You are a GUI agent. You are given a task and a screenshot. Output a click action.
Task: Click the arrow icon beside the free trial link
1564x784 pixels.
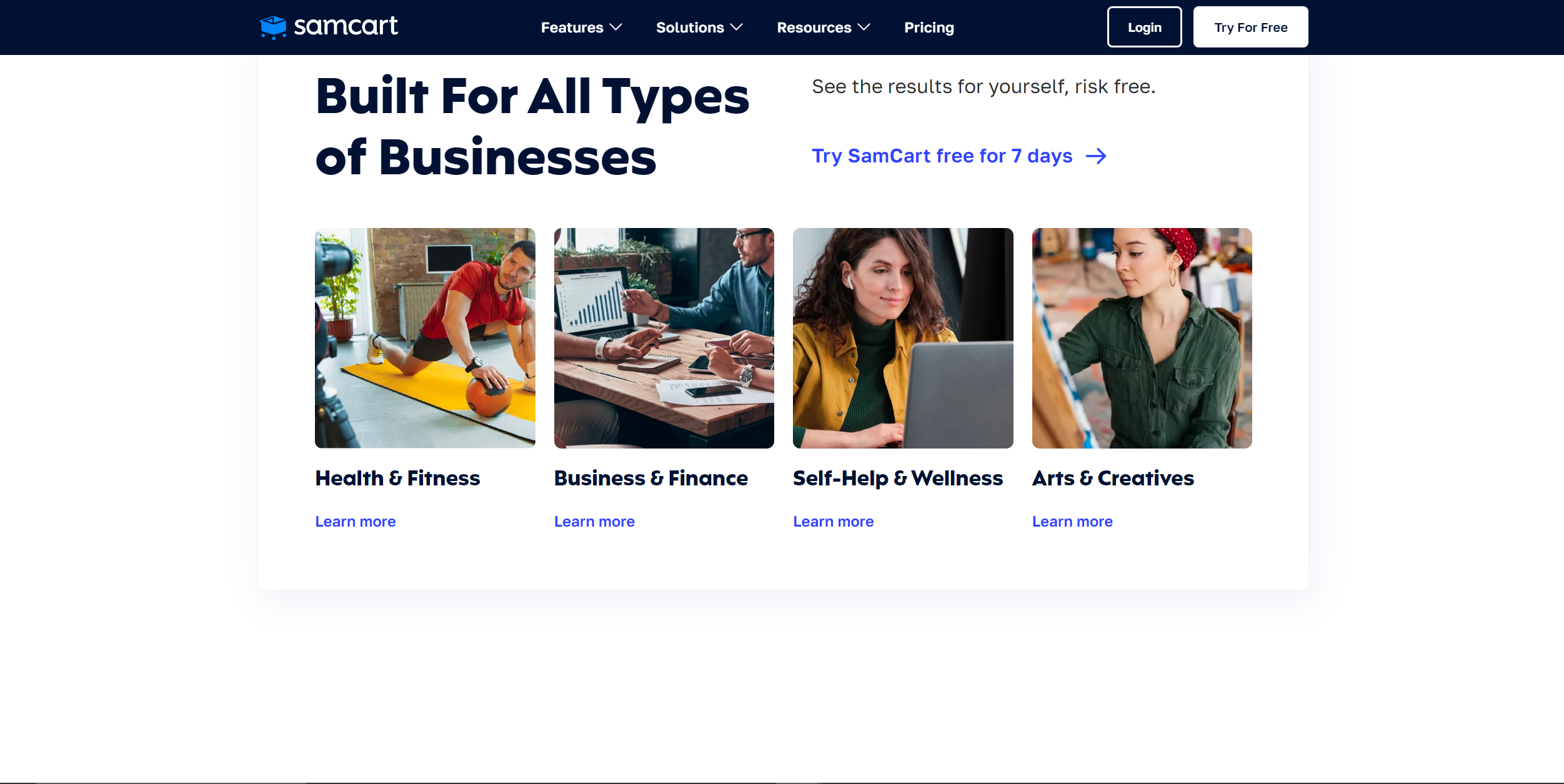coord(1096,156)
